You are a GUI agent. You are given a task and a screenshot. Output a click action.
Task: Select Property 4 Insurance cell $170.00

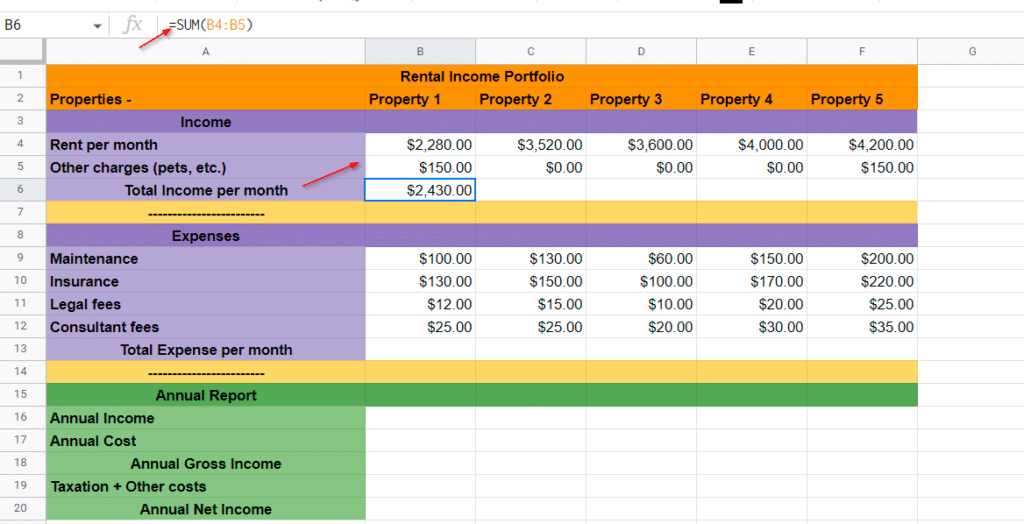click(x=751, y=282)
